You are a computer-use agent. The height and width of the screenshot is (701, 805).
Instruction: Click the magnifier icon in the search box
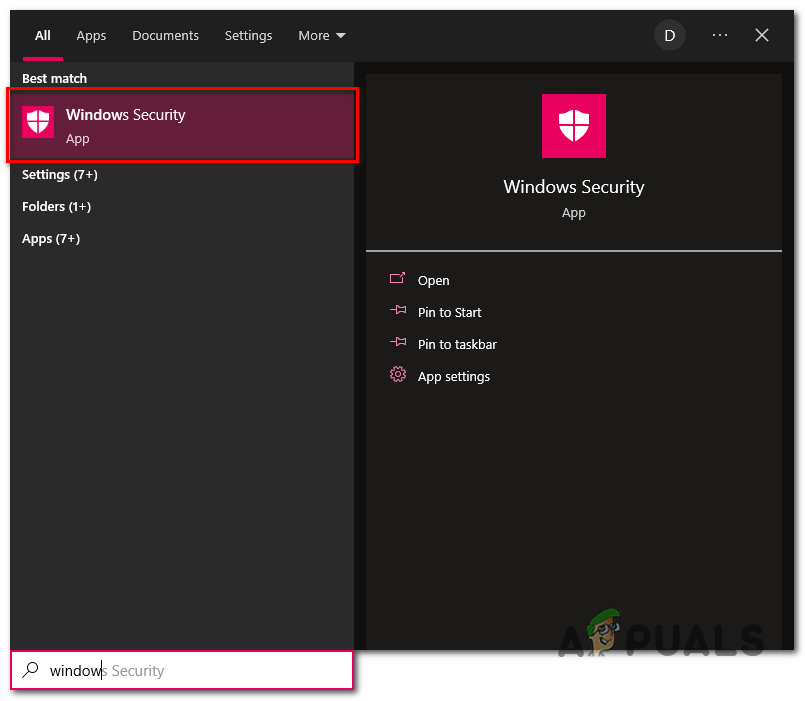coord(31,670)
